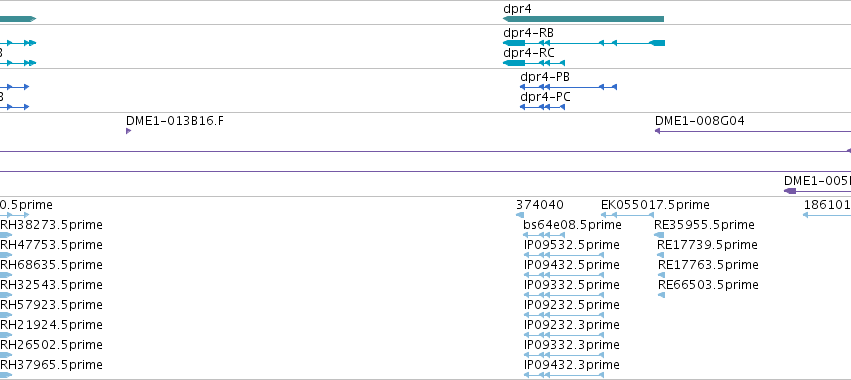
Task: Click the RH68635.5prime label
Action: pyautogui.click(x=51, y=264)
